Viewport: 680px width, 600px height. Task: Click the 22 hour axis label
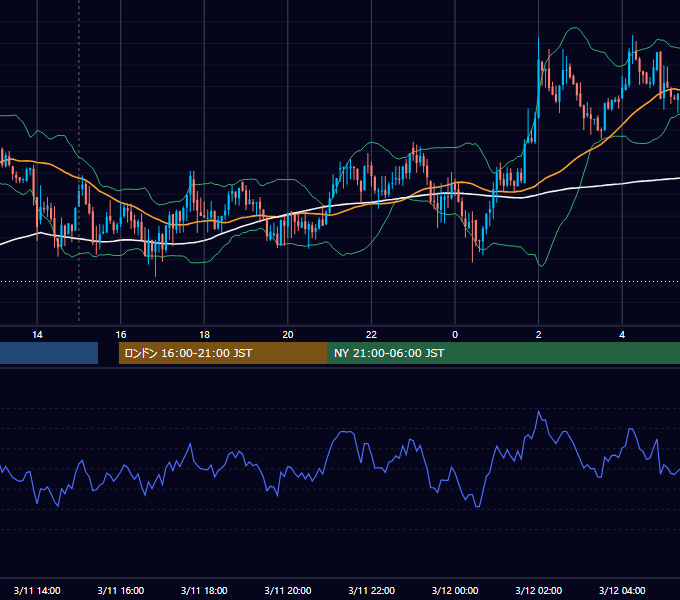click(371, 335)
